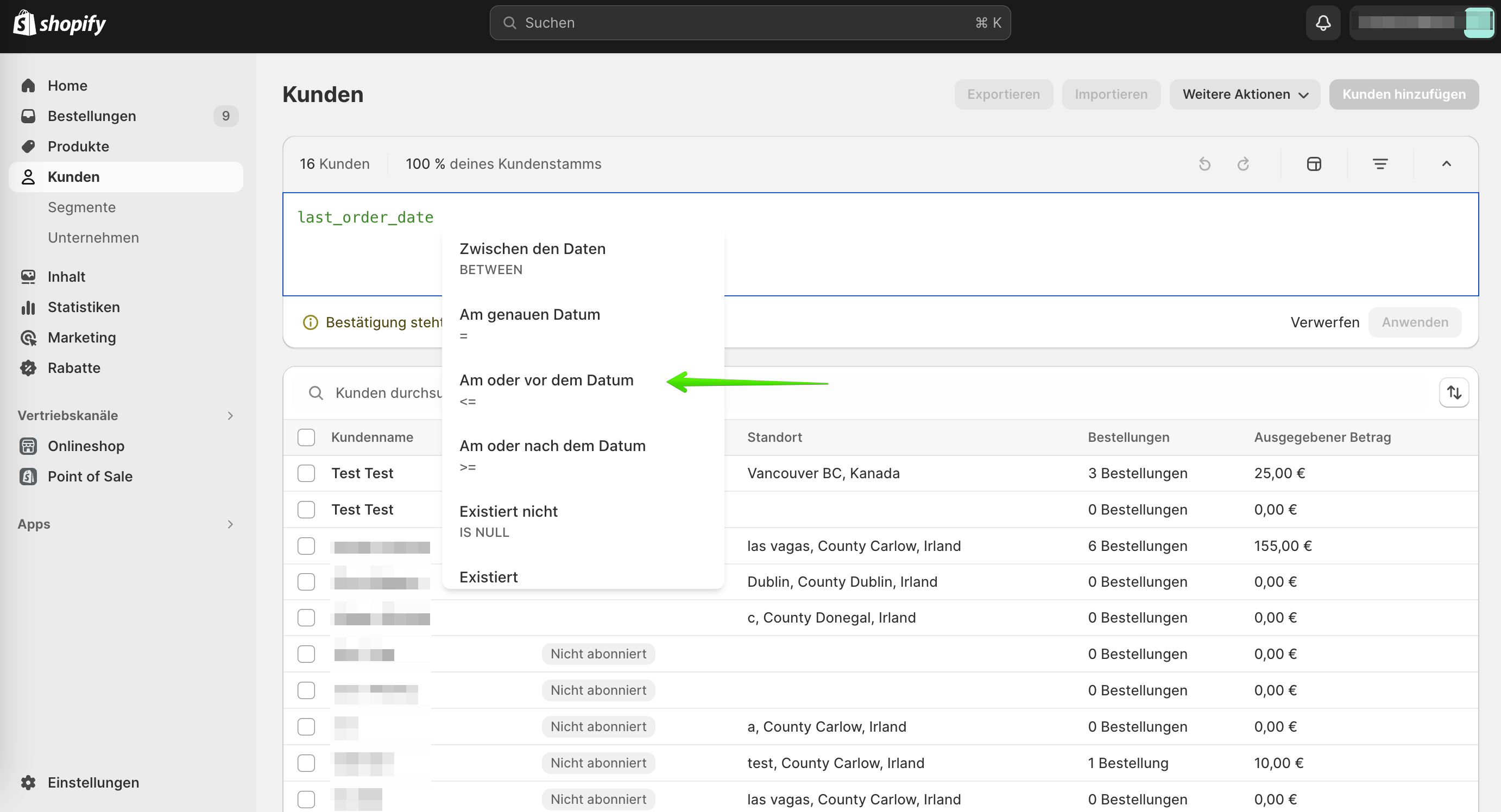Open the Unternehmen sidebar link
Screen dimensions: 1501x812
(93, 238)
